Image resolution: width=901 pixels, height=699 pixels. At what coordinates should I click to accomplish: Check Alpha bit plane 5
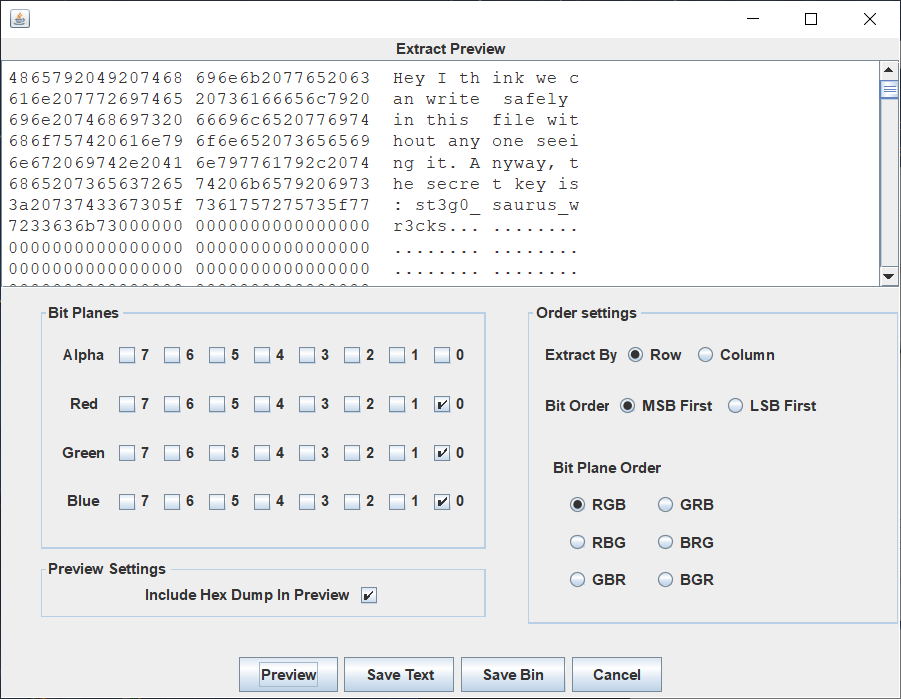click(217, 355)
